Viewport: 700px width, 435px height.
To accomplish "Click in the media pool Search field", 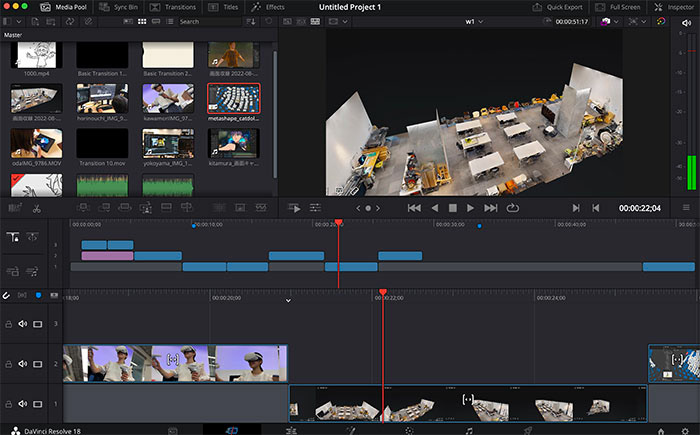I will coord(208,21).
